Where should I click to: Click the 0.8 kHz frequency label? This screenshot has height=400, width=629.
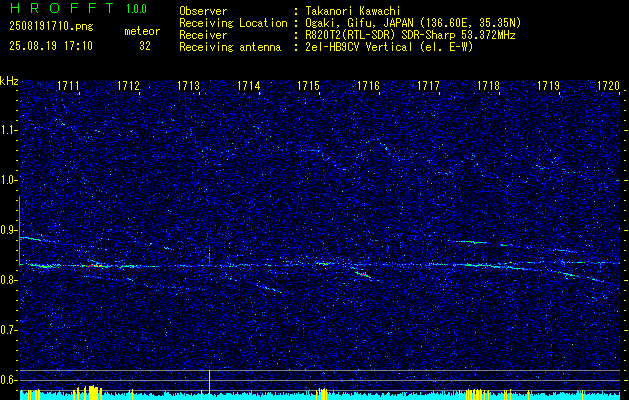7,280
